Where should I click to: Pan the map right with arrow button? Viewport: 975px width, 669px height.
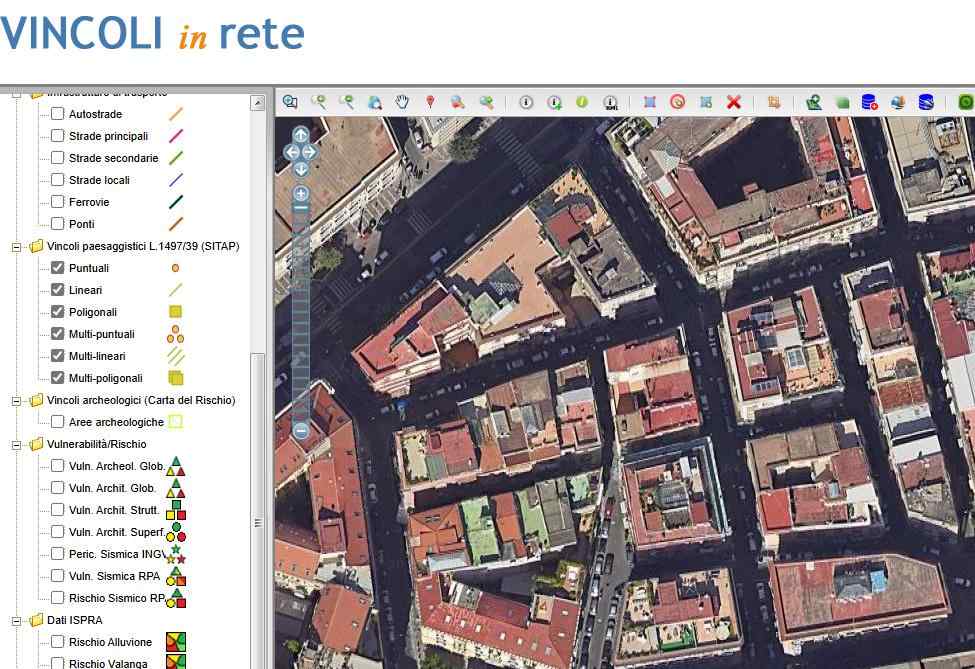pos(310,152)
